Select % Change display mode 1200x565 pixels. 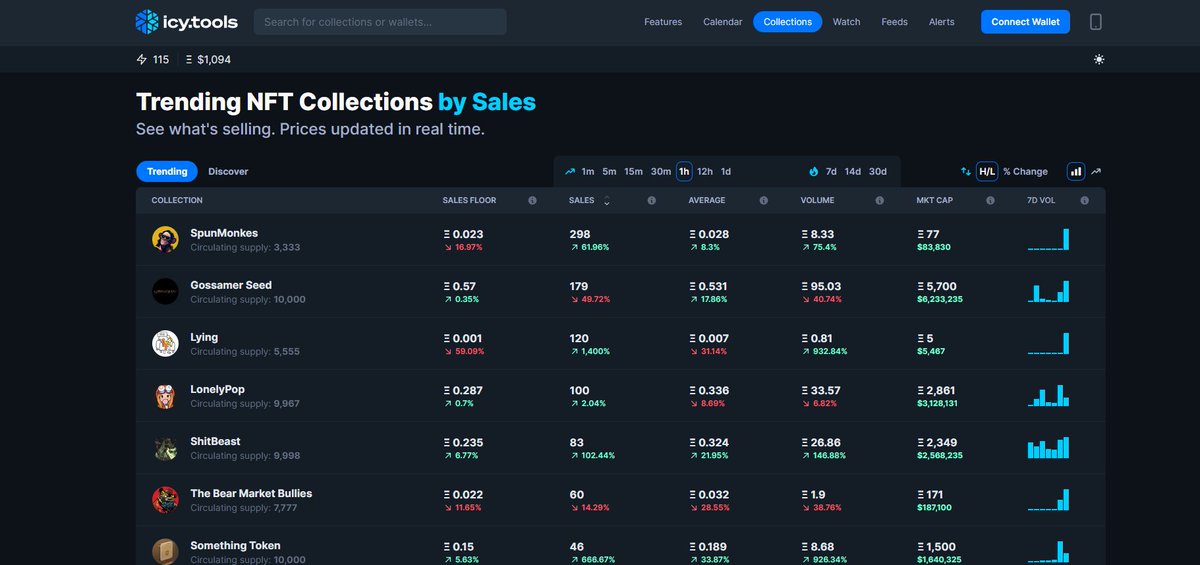point(1025,172)
